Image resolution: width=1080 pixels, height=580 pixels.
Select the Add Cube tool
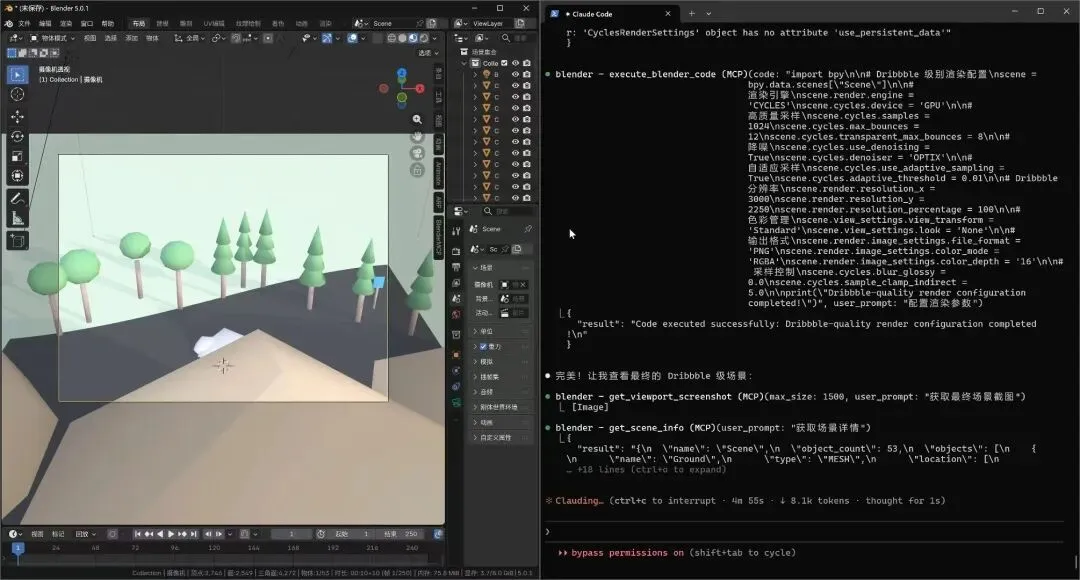pos(18,240)
